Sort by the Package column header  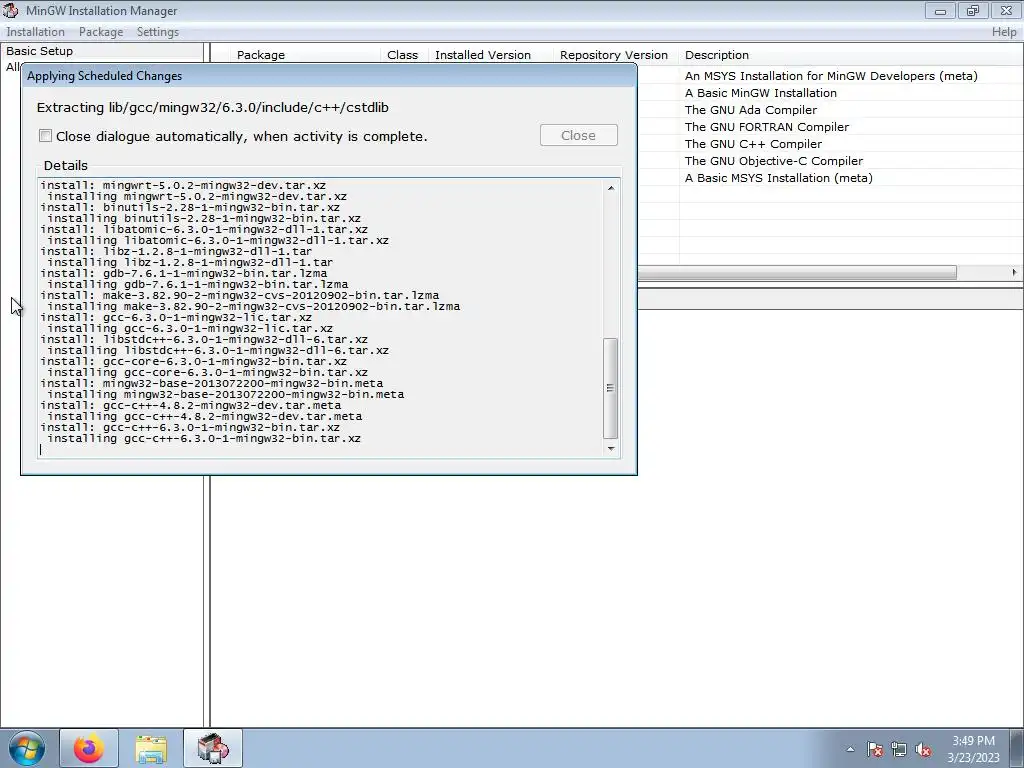[261, 55]
